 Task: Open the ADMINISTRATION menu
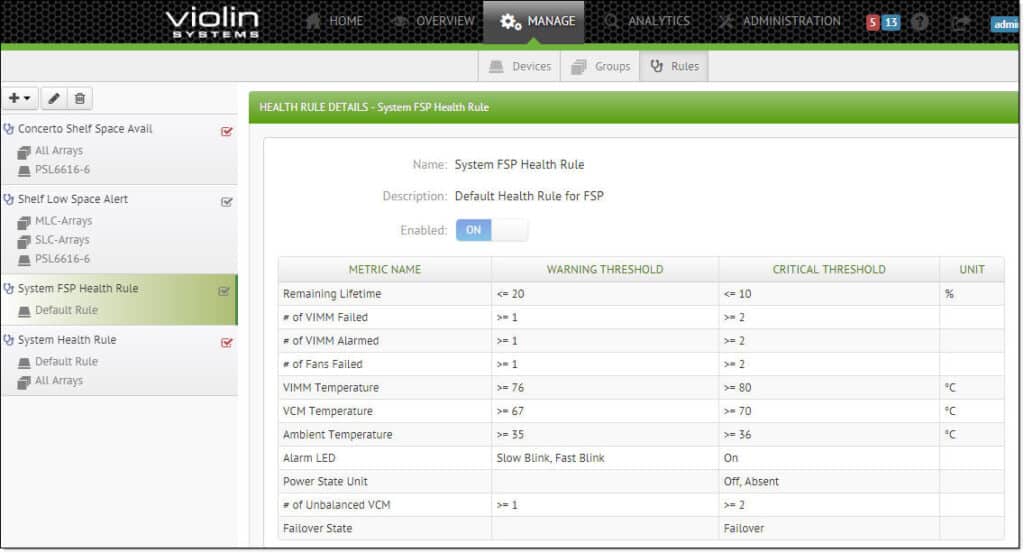pyautogui.click(x=780, y=21)
